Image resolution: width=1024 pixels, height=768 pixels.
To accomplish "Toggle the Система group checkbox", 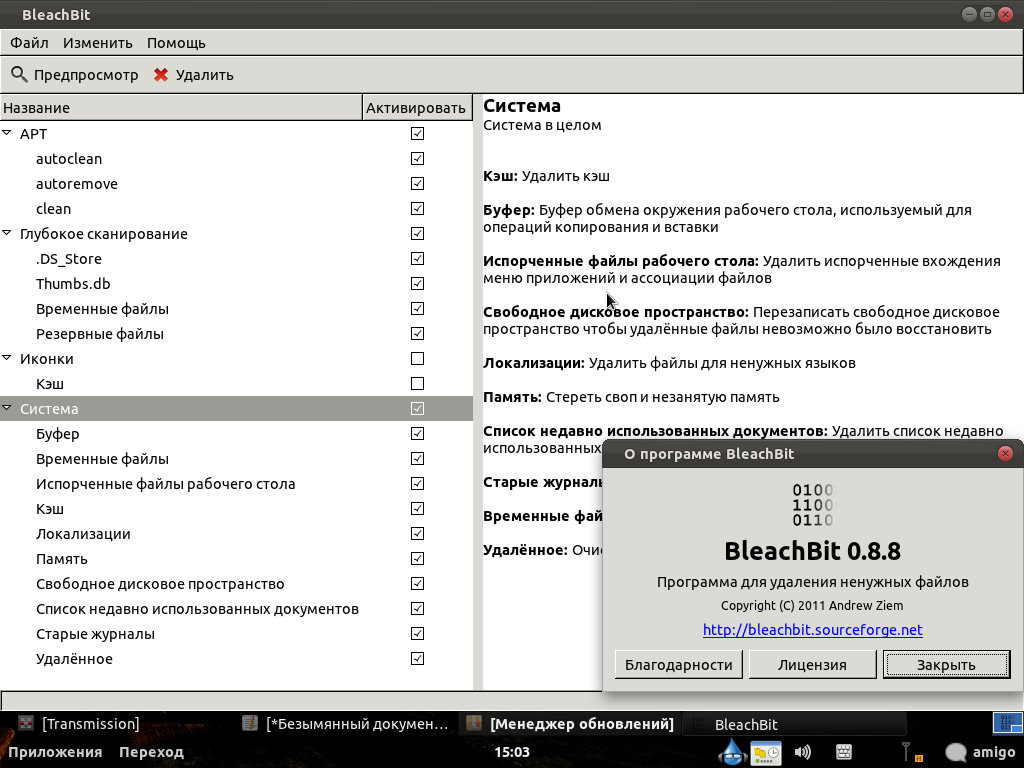I will pyautogui.click(x=417, y=408).
